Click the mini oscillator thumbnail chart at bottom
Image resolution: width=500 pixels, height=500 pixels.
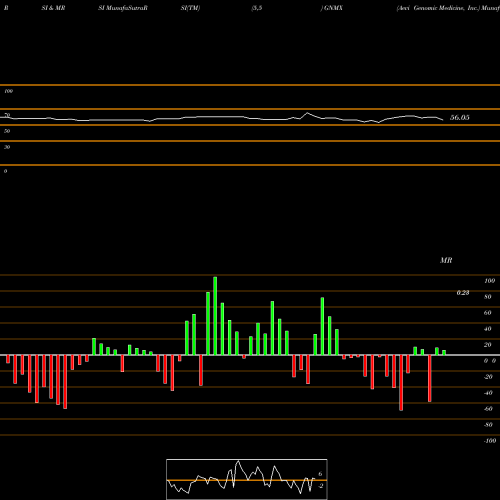tap(247, 479)
